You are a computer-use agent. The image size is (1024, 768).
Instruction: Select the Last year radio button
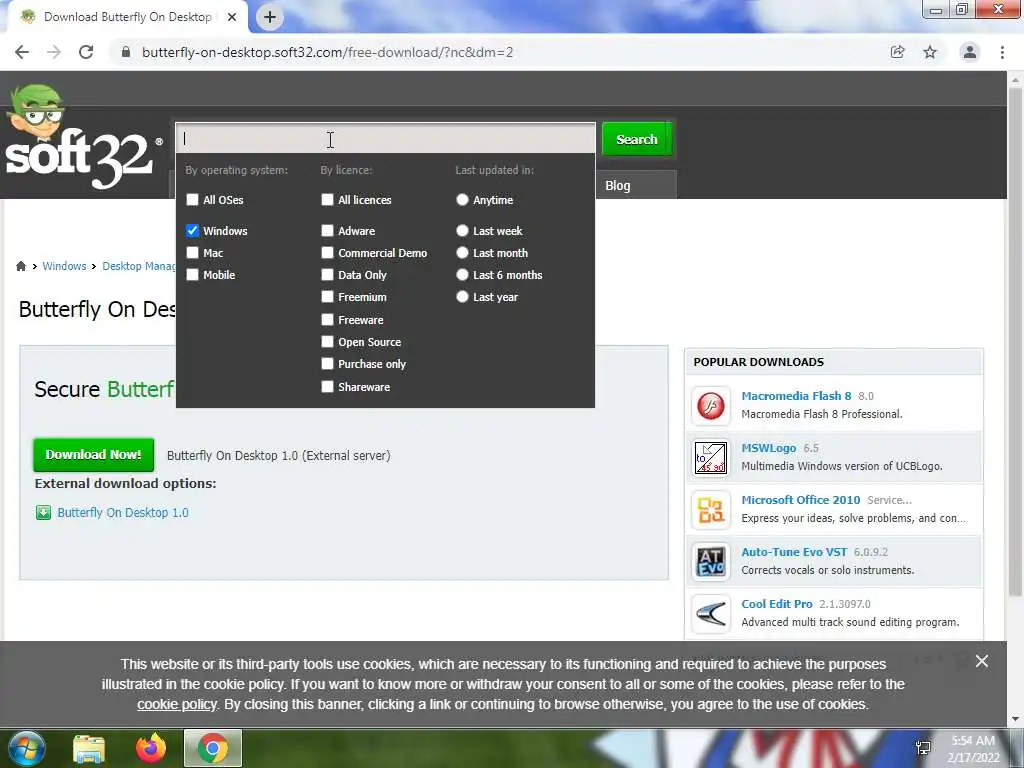(462, 297)
